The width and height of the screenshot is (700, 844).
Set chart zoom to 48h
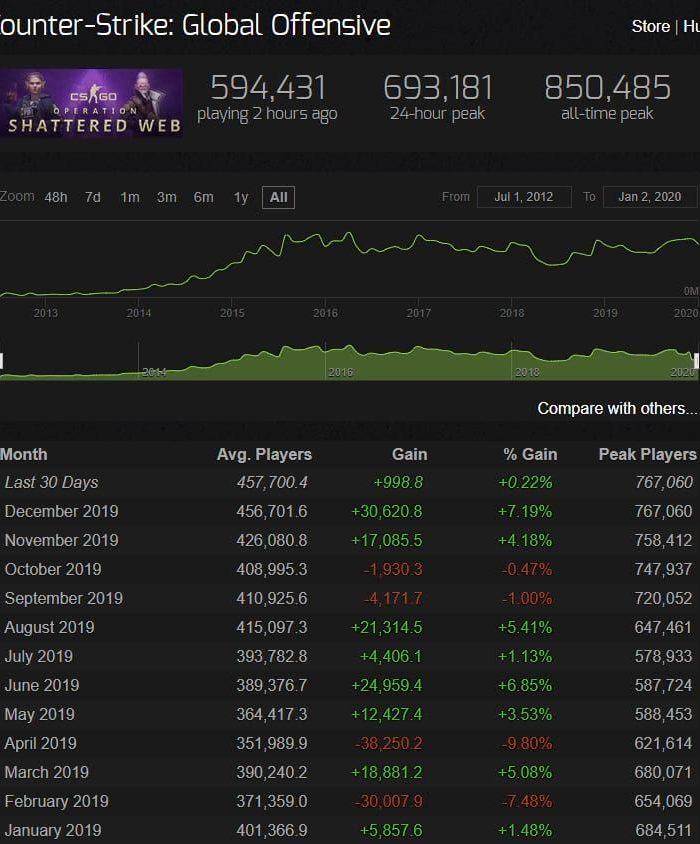click(56, 197)
